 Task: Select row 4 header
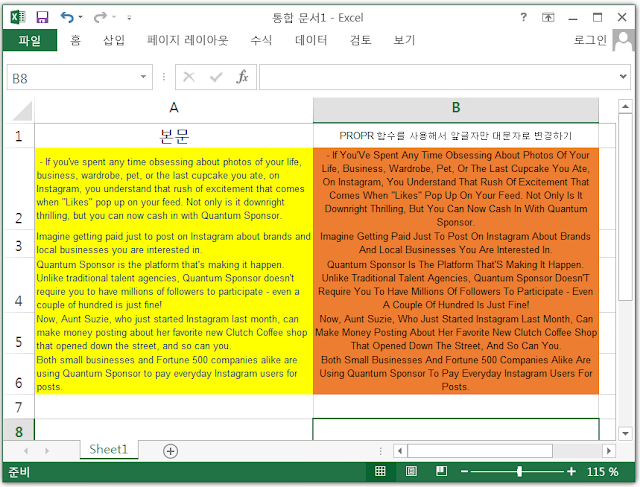(x=19, y=285)
